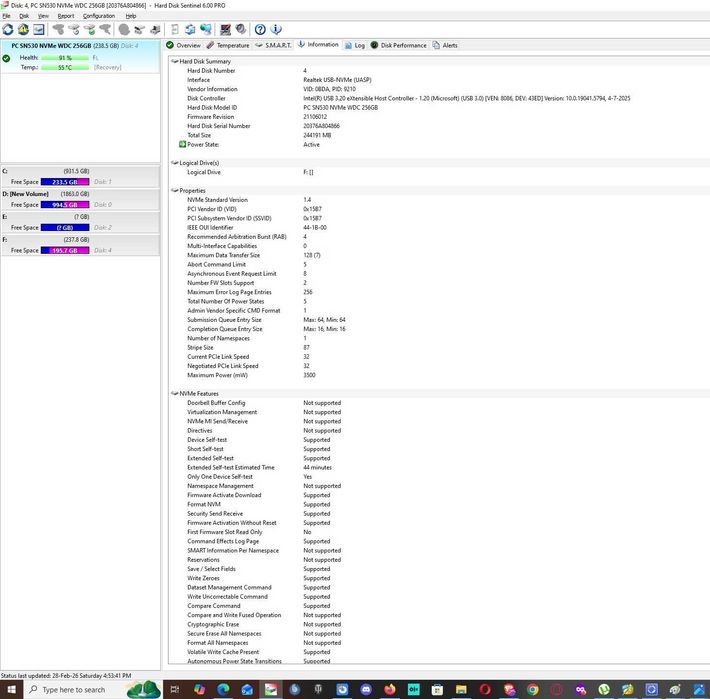Viewport: 710px width, 699px height.
Task: Select the D: [New Volume] drive panel
Action: tap(80, 199)
